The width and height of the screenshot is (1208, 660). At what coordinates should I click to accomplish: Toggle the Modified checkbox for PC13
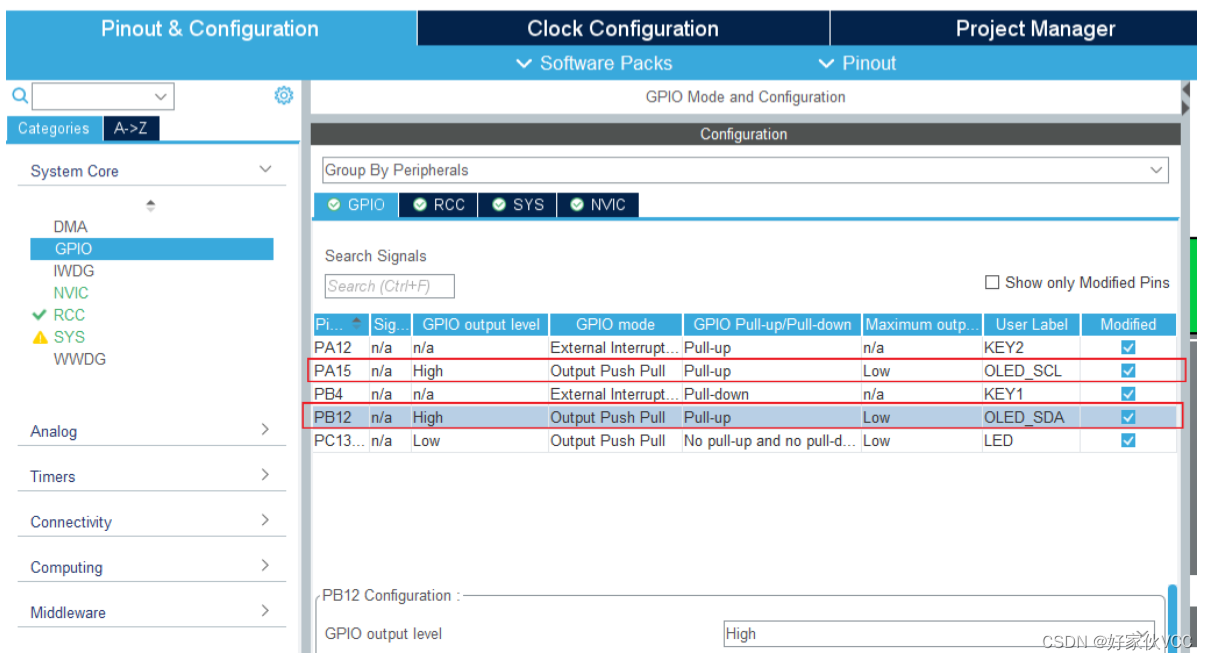1128,441
